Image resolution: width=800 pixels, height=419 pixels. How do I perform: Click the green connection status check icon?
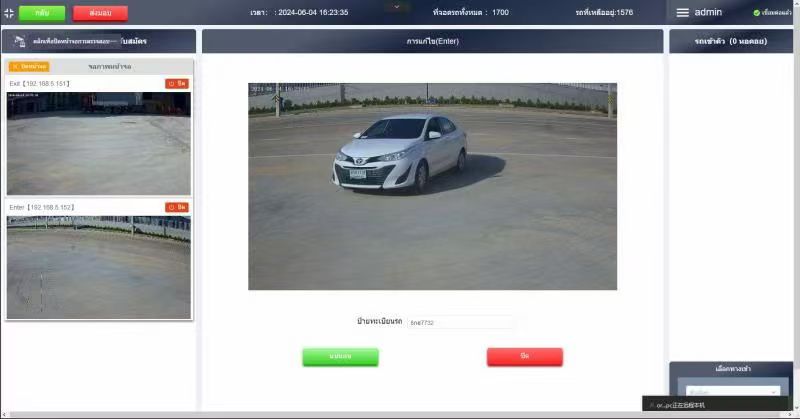[x=757, y=13]
